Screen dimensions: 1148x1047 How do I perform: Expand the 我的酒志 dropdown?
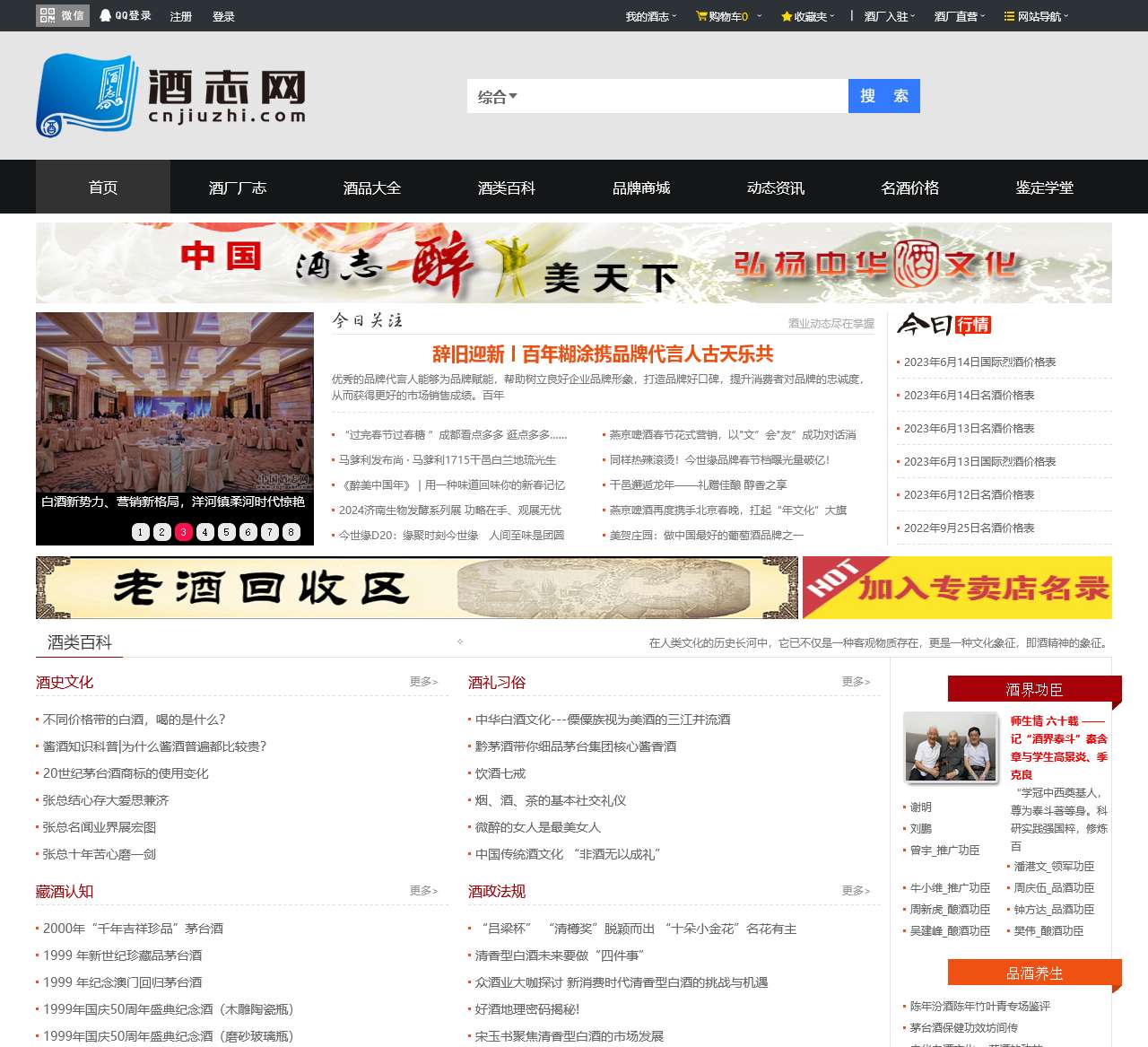tap(651, 16)
